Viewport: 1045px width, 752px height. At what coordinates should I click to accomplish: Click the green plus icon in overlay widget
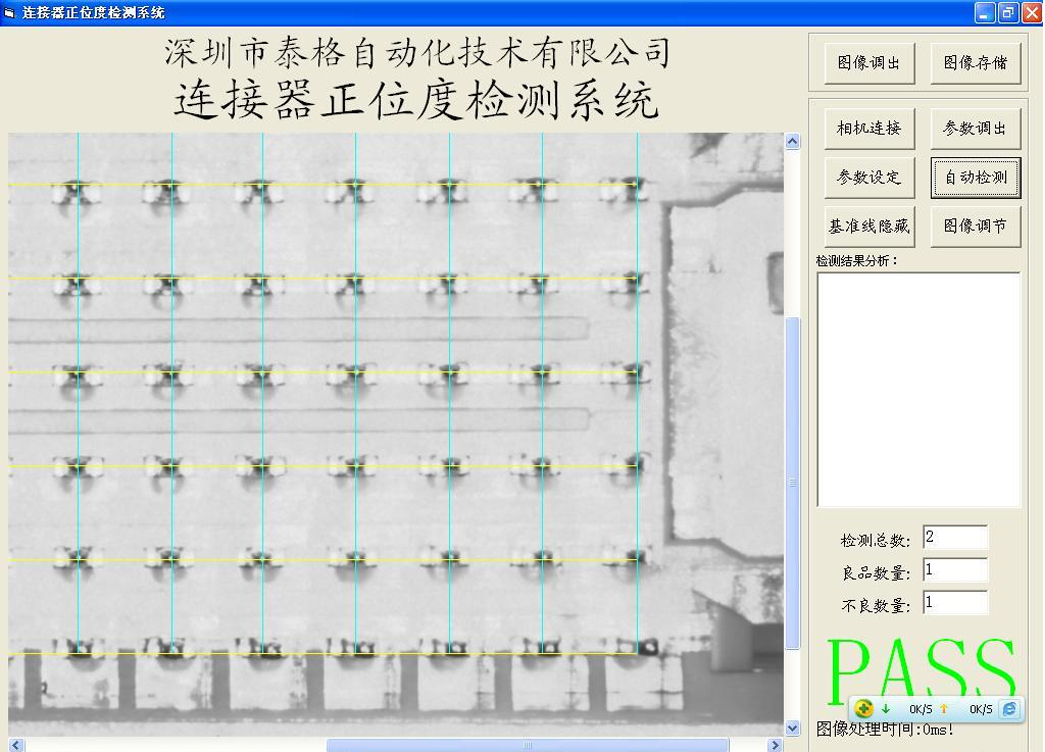coord(864,709)
